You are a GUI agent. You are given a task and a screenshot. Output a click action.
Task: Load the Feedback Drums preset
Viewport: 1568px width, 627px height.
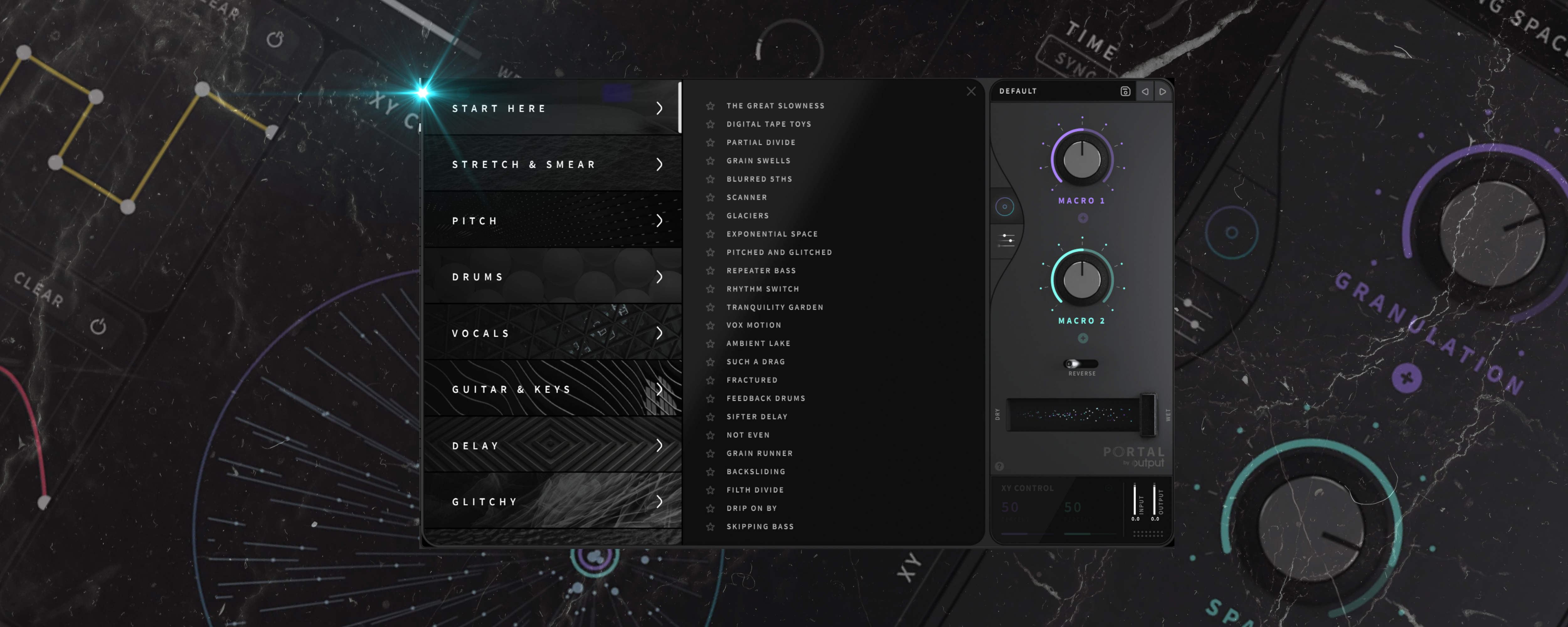click(x=765, y=398)
